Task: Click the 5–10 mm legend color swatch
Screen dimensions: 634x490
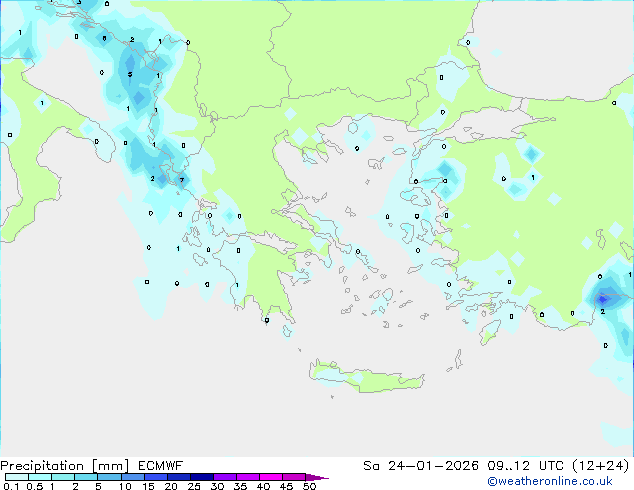Action: point(109,477)
